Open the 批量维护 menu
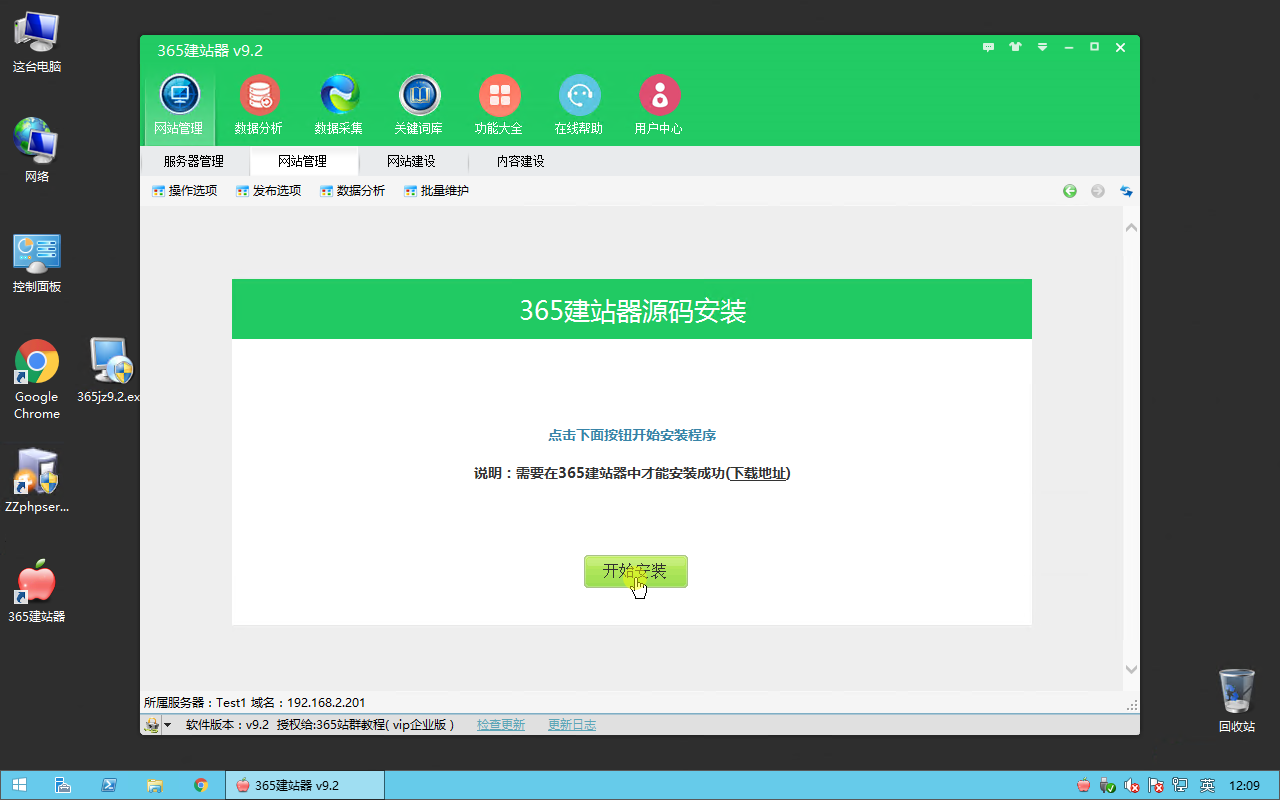 pyautogui.click(x=436, y=191)
